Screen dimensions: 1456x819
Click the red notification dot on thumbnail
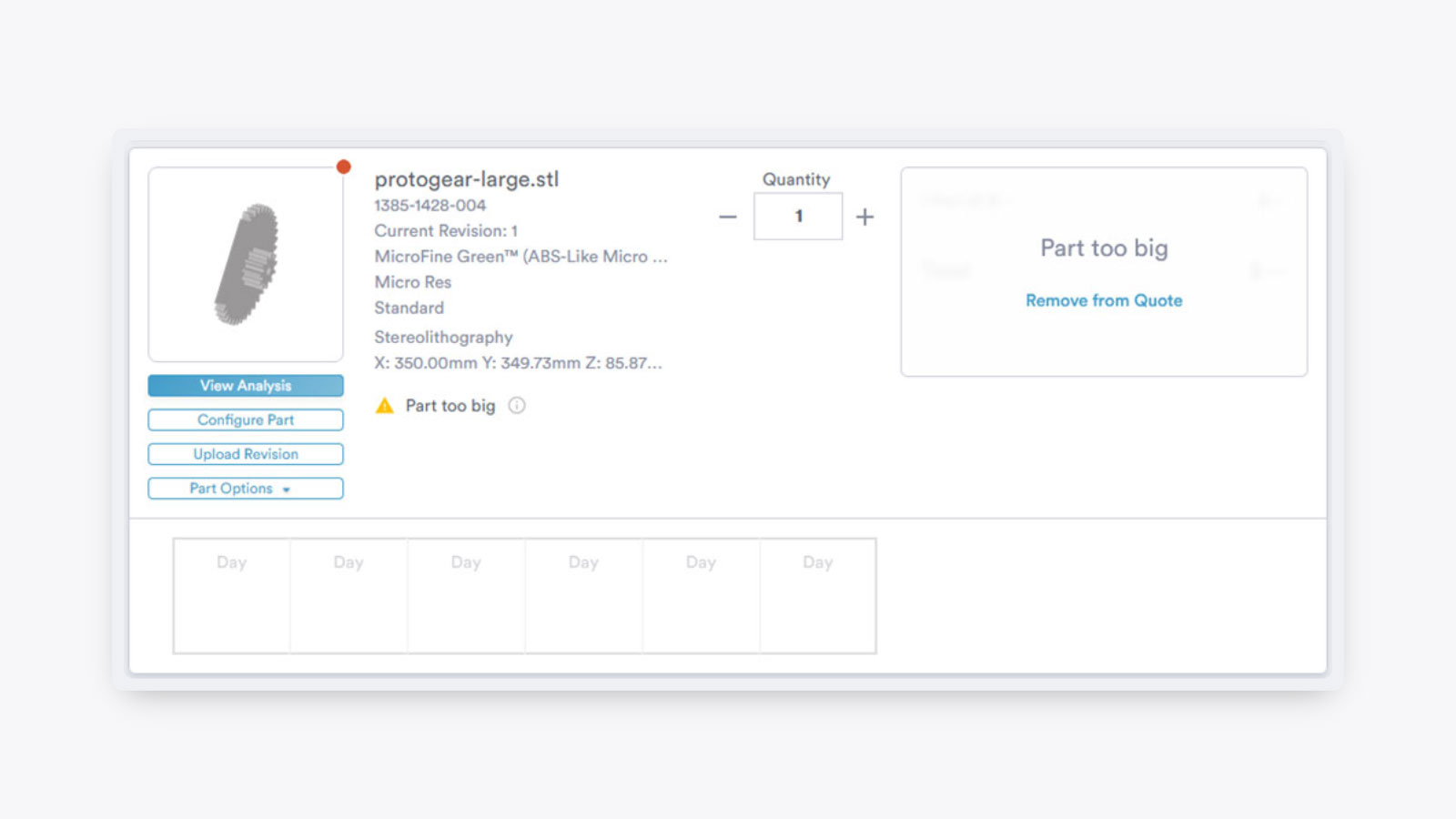[x=343, y=167]
